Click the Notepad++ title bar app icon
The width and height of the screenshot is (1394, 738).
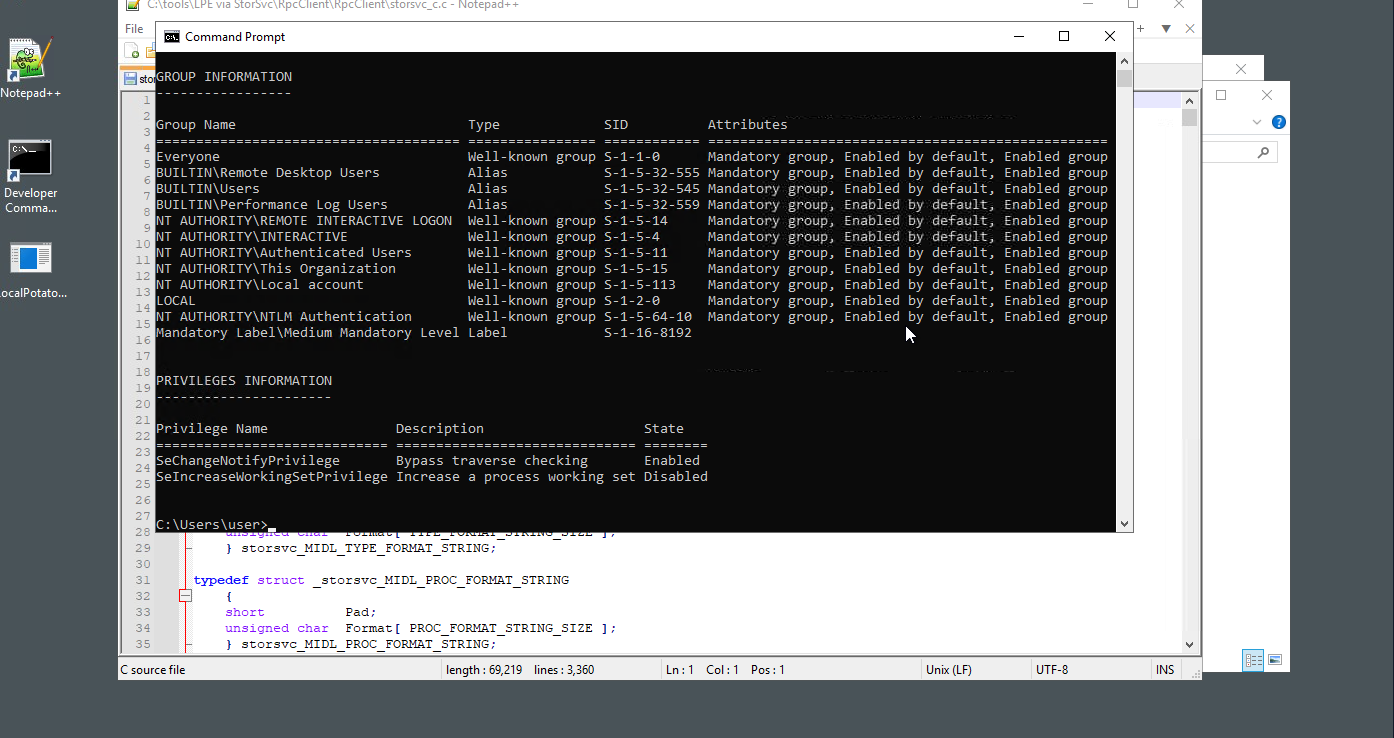click(x=132, y=5)
